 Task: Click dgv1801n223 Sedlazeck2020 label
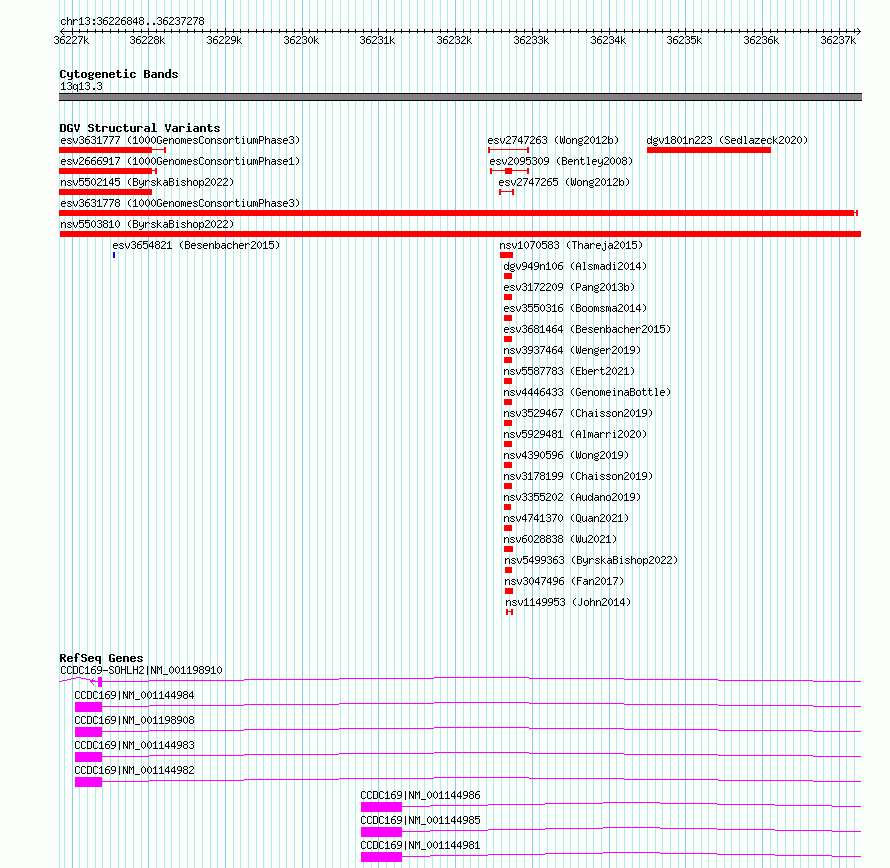[727, 140]
